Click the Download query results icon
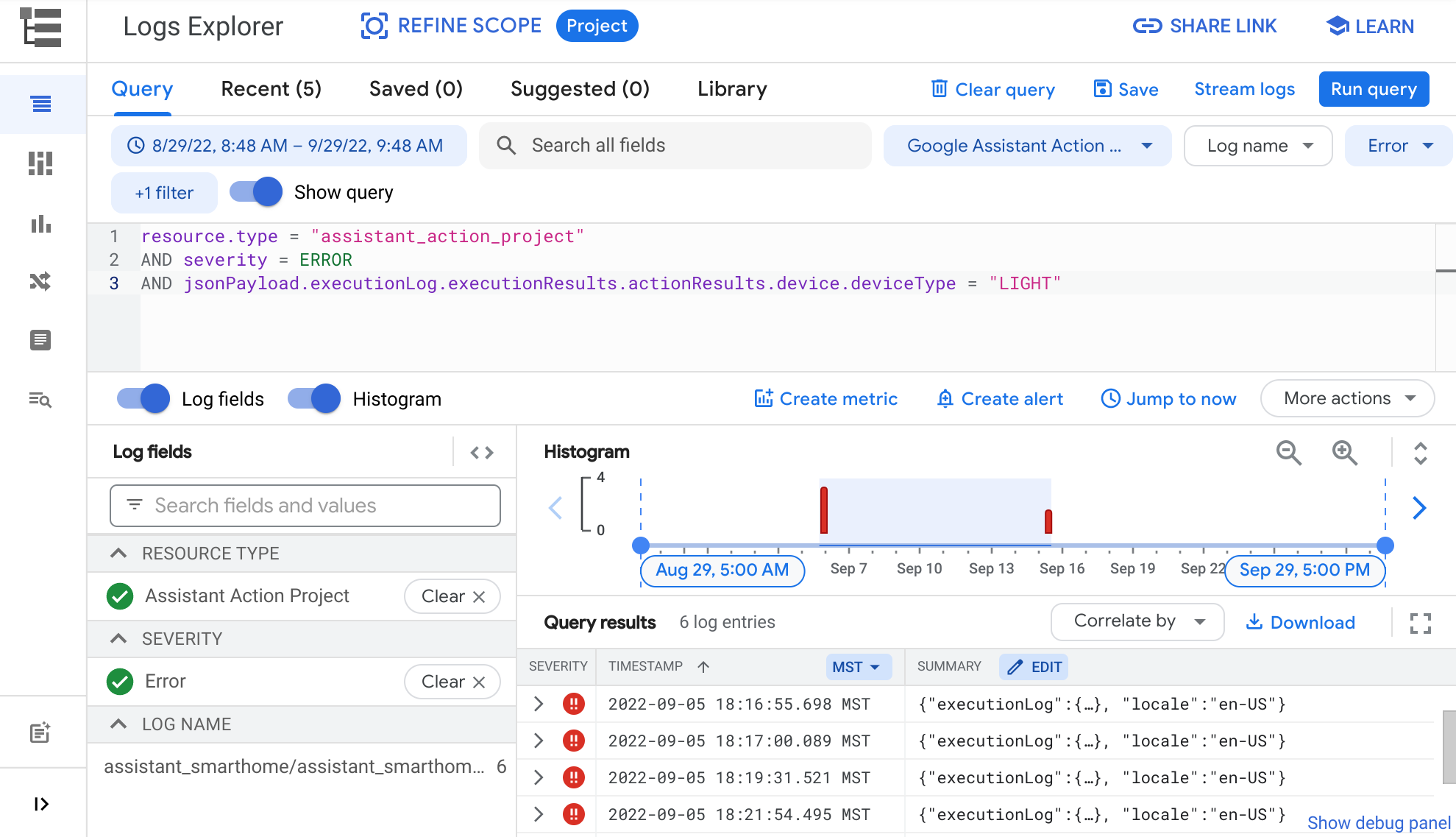 click(x=1300, y=622)
